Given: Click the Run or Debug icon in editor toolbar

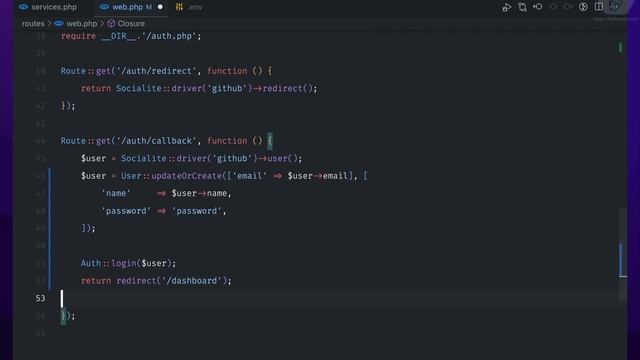Looking at the screenshot, I should [507, 7].
